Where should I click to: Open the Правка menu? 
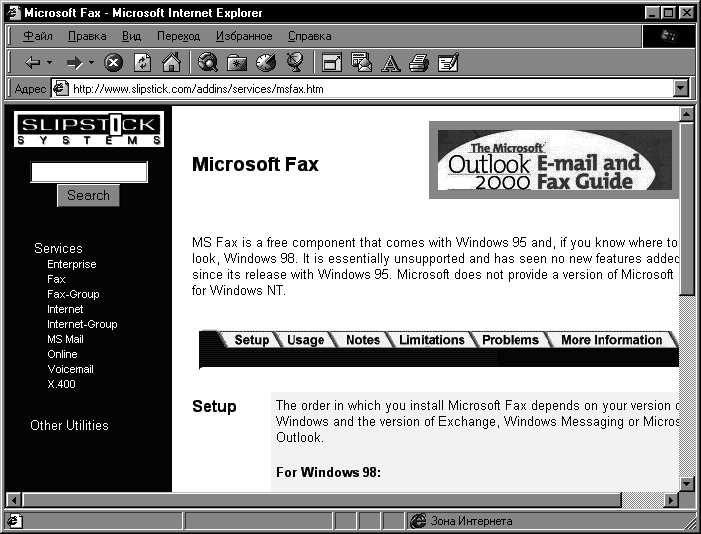87,36
